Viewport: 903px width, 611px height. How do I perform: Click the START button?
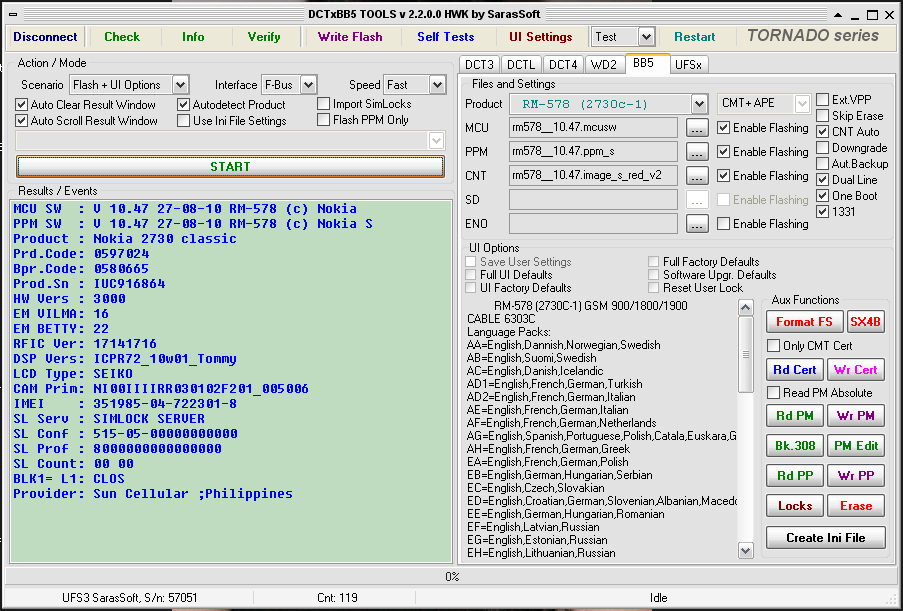(230, 167)
